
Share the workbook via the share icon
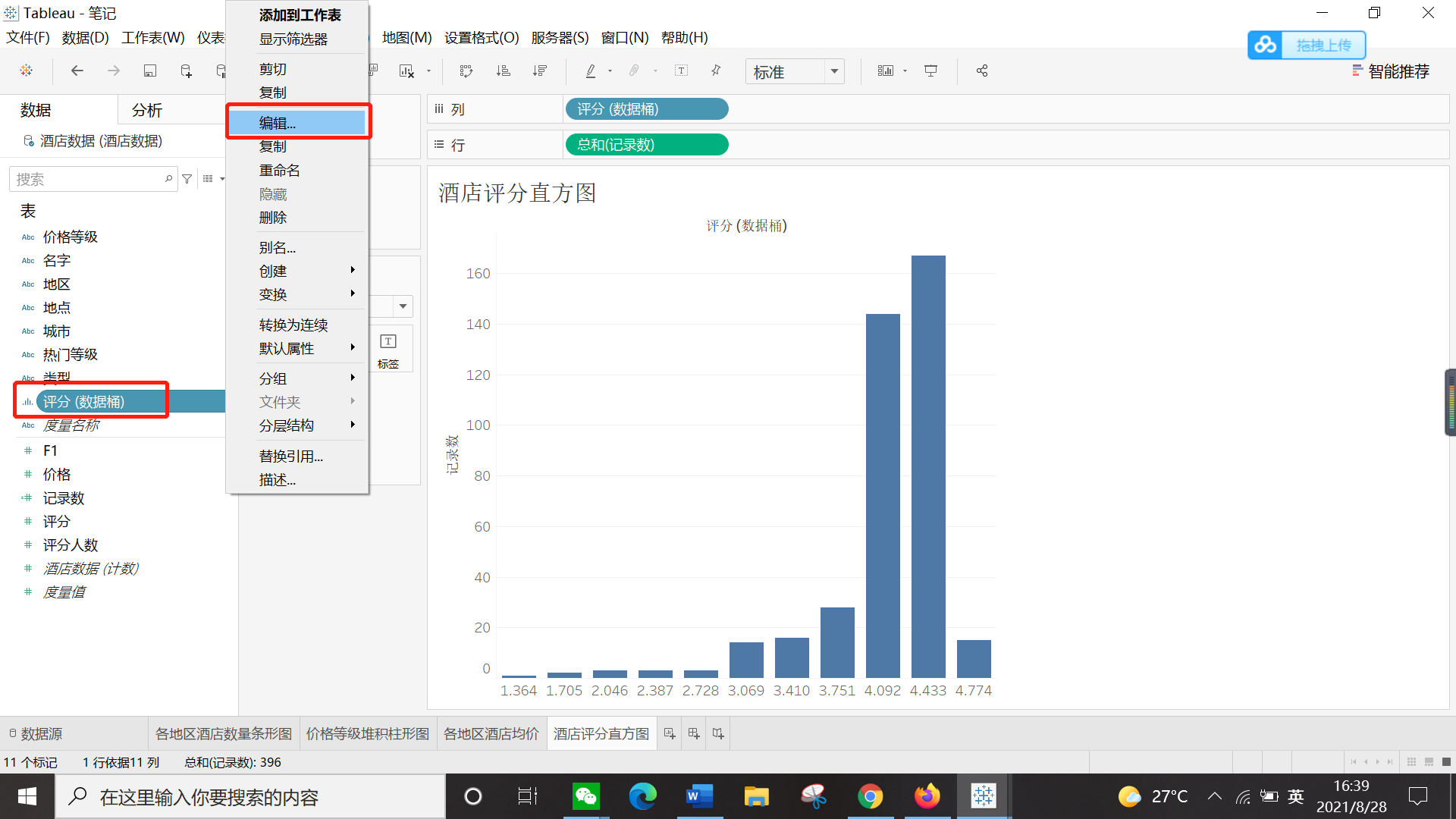click(981, 71)
